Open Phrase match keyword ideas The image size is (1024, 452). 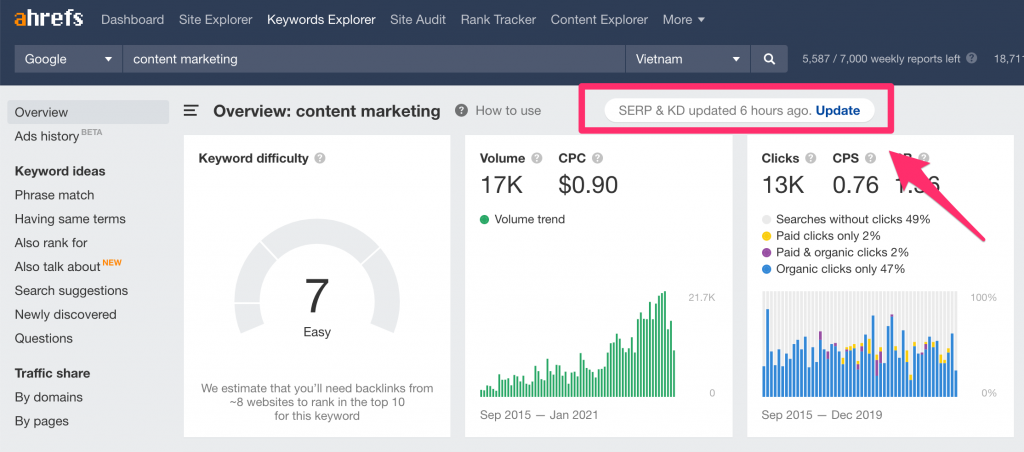(54, 195)
